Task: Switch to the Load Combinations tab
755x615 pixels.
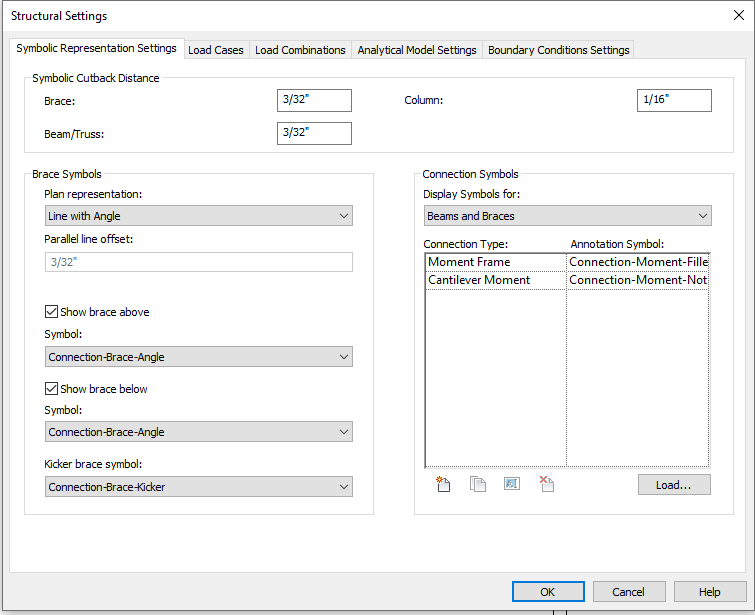Action: click(x=300, y=50)
